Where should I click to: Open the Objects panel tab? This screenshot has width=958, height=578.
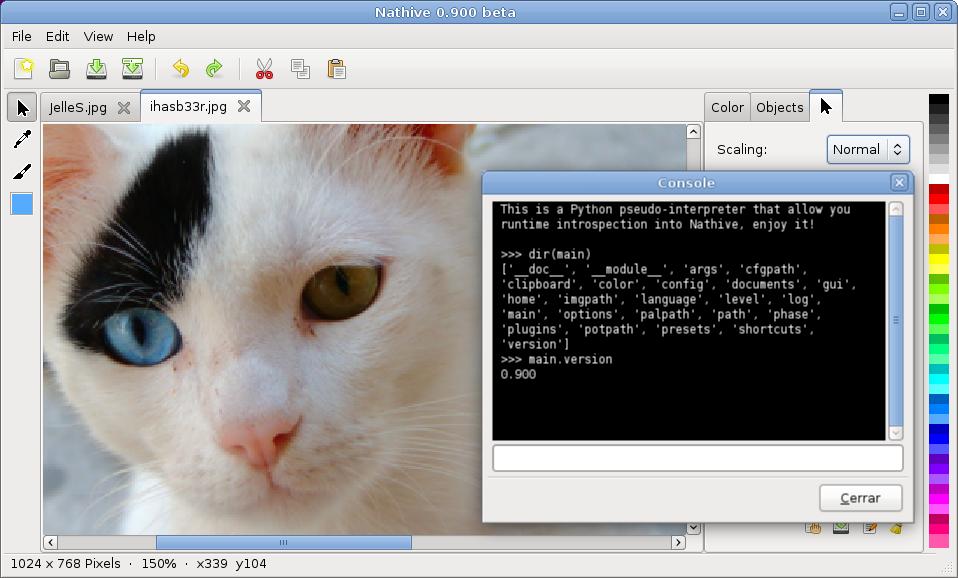pos(780,108)
